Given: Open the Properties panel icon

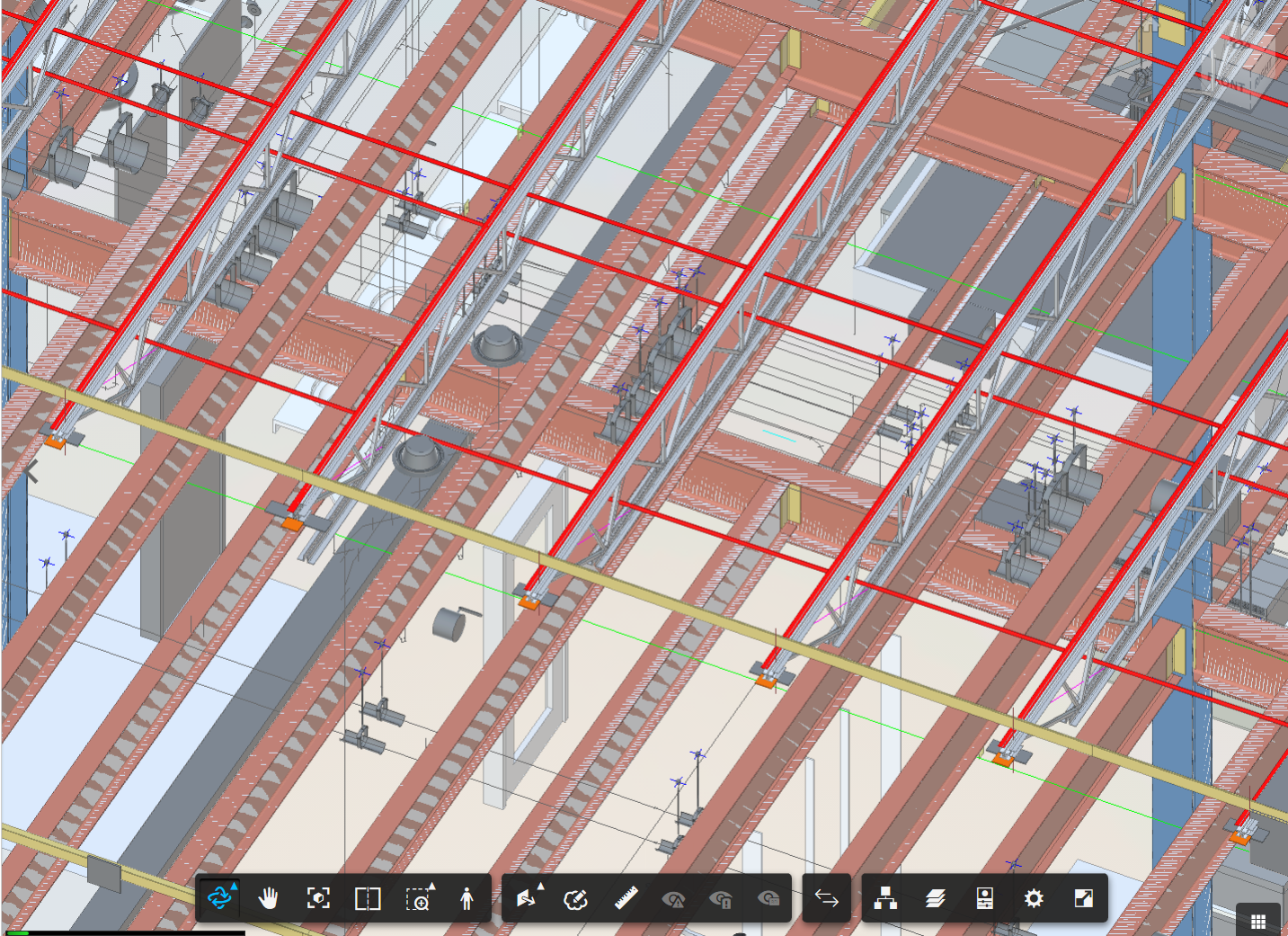Looking at the screenshot, I should tap(984, 898).
